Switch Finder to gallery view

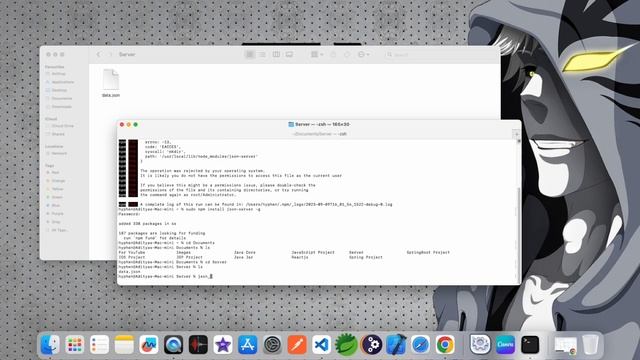coord(289,54)
